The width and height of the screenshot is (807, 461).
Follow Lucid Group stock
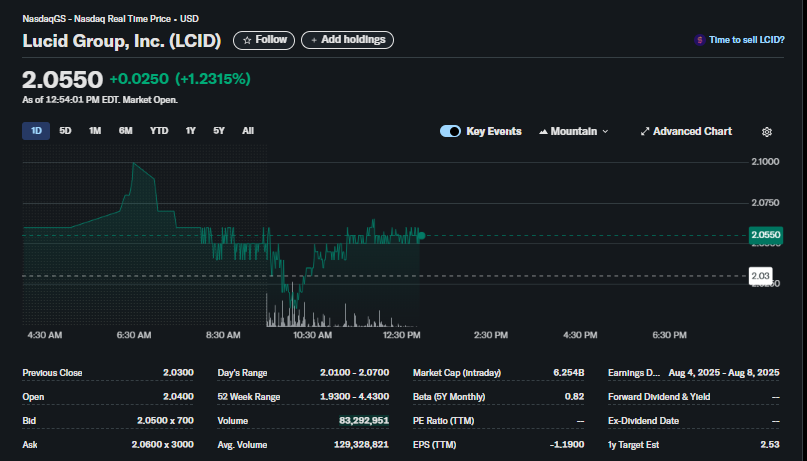264,40
